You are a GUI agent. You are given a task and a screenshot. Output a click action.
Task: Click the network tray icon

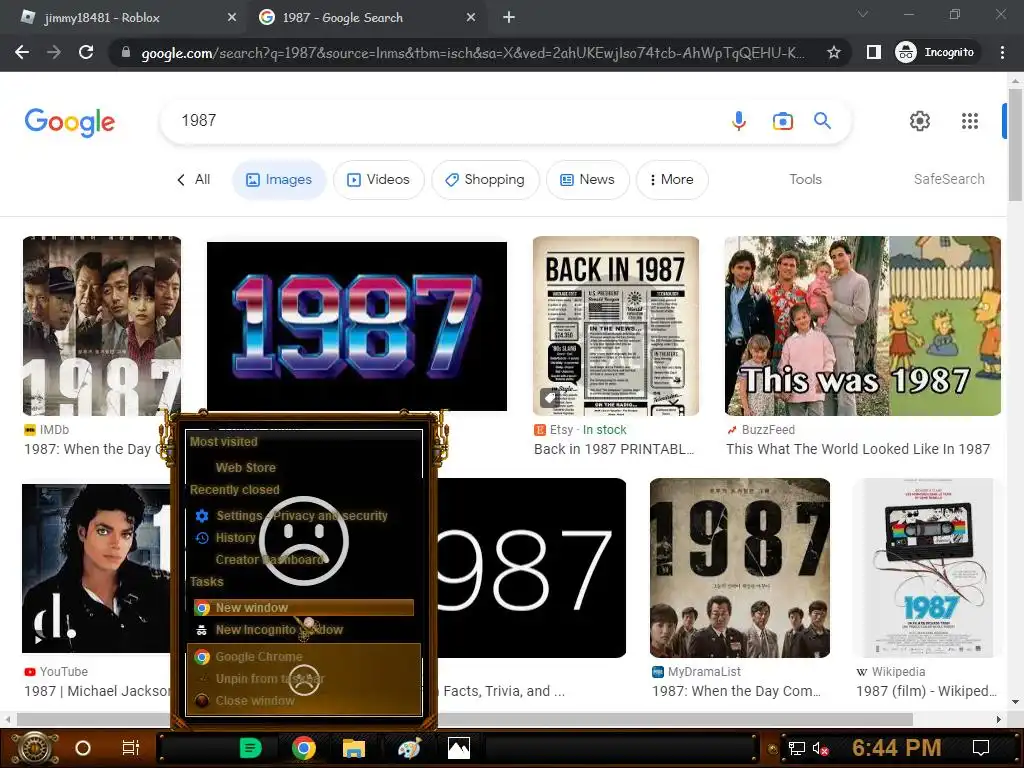coord(796,748)
